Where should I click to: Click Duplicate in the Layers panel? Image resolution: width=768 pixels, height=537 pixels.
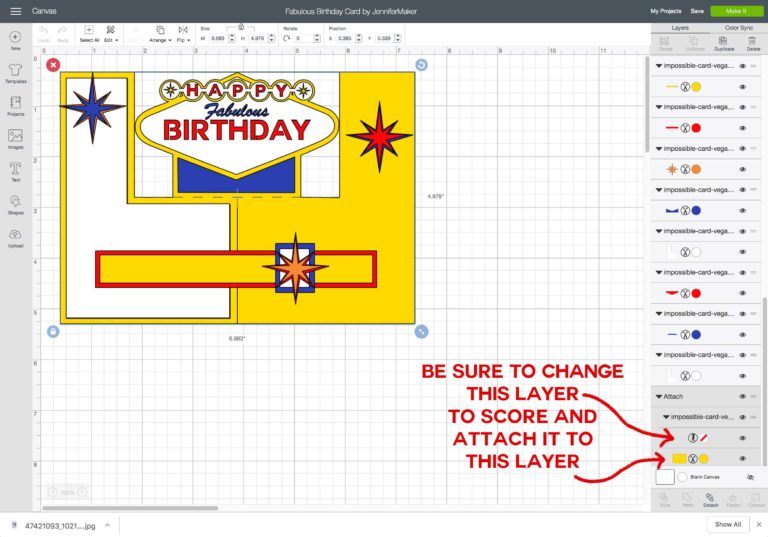[723, 44]
